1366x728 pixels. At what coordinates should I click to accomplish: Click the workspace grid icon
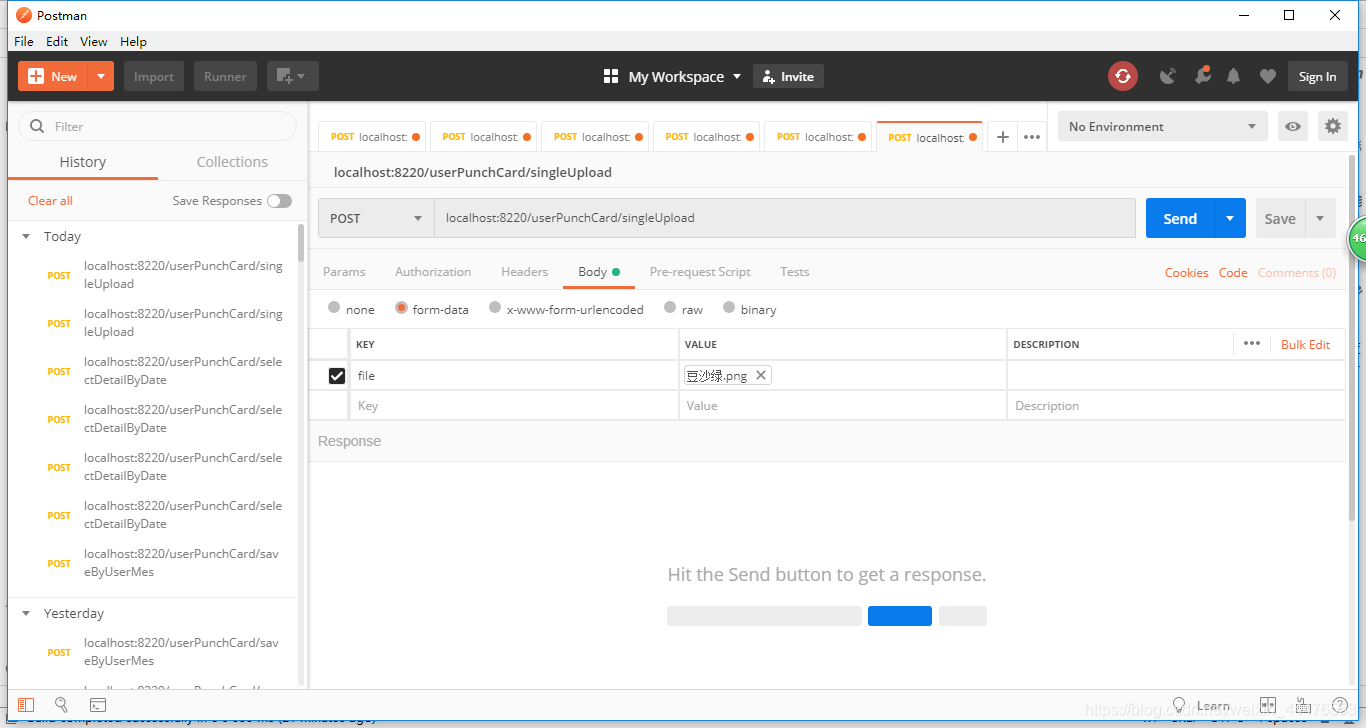pos(611,76)
